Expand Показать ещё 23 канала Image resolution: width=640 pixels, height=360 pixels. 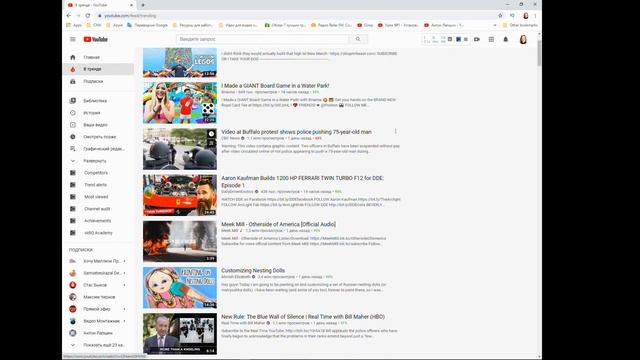tap(98, 345)
